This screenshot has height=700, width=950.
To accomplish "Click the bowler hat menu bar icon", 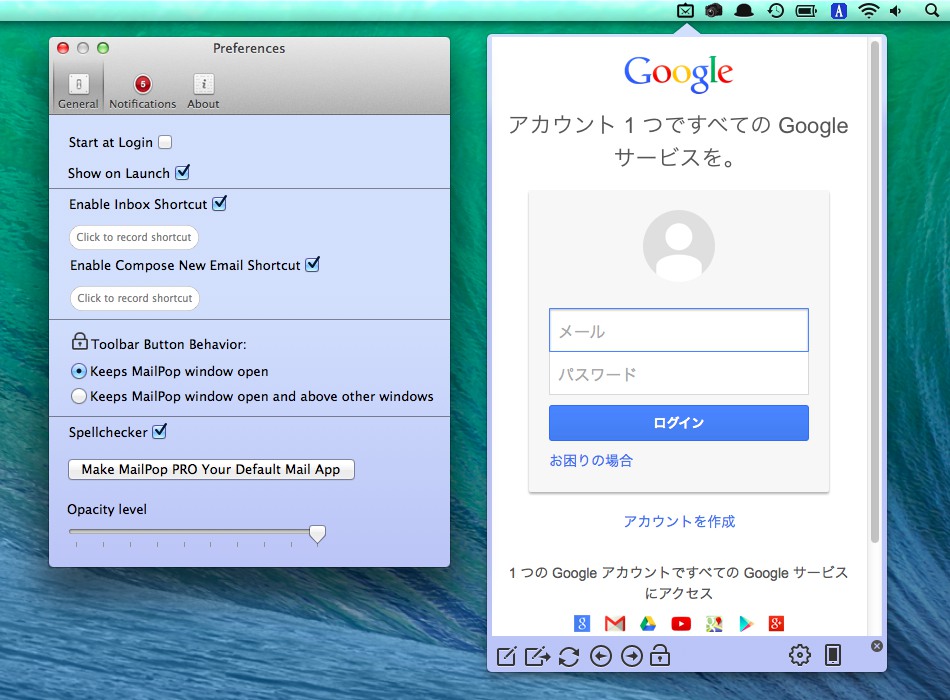I will pyautogui.click(x=743, y=11).
